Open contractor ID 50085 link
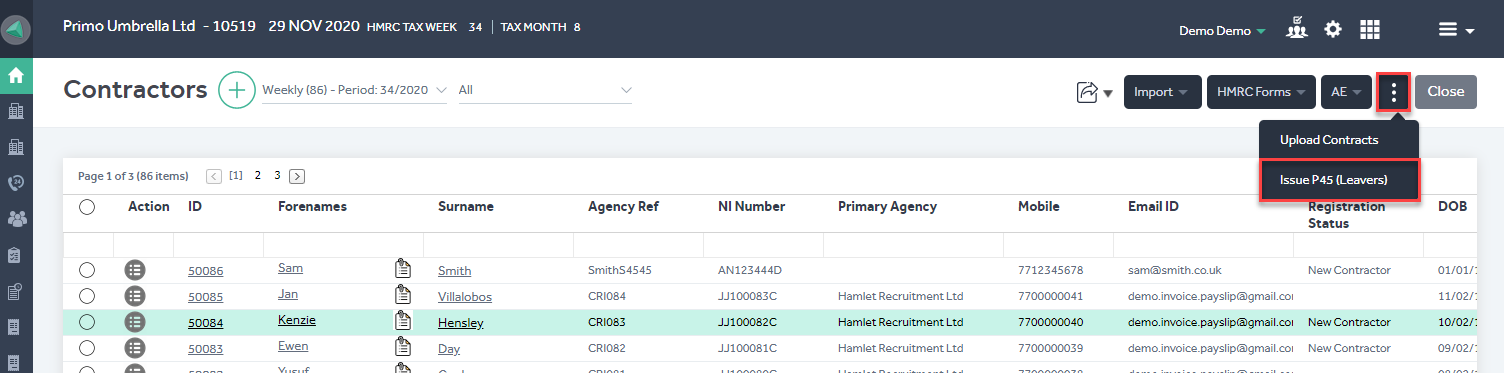 (x=205, y=297)
